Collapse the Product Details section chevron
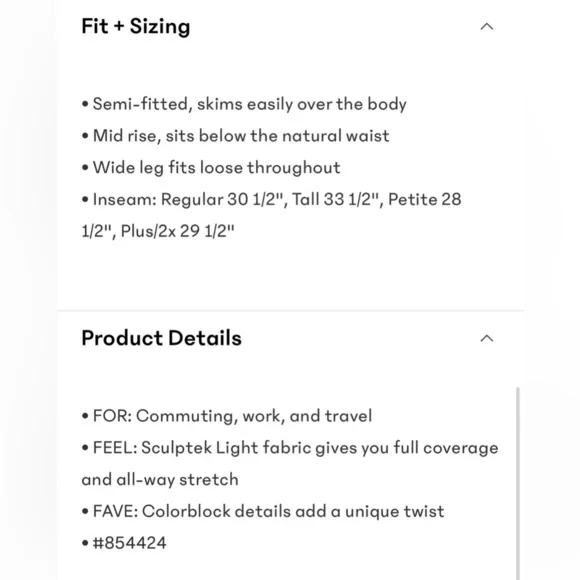 (x=486, y=338)
